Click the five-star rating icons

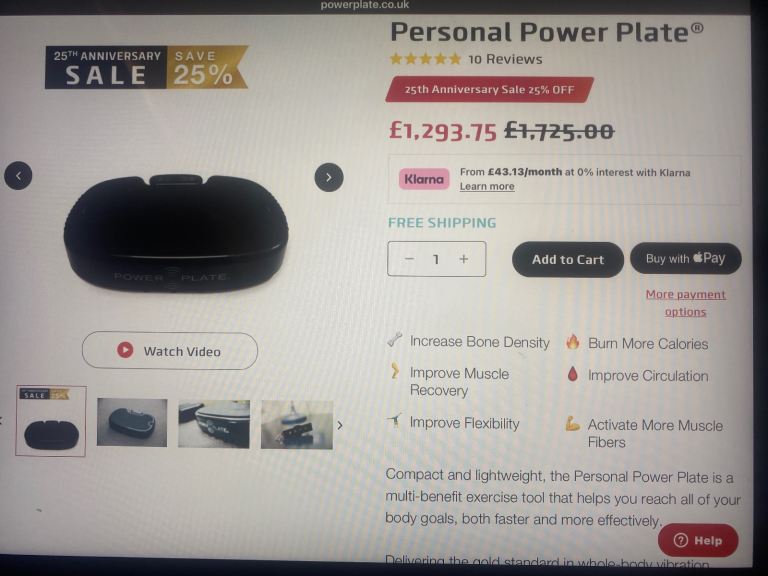click(x=425, y=59)
